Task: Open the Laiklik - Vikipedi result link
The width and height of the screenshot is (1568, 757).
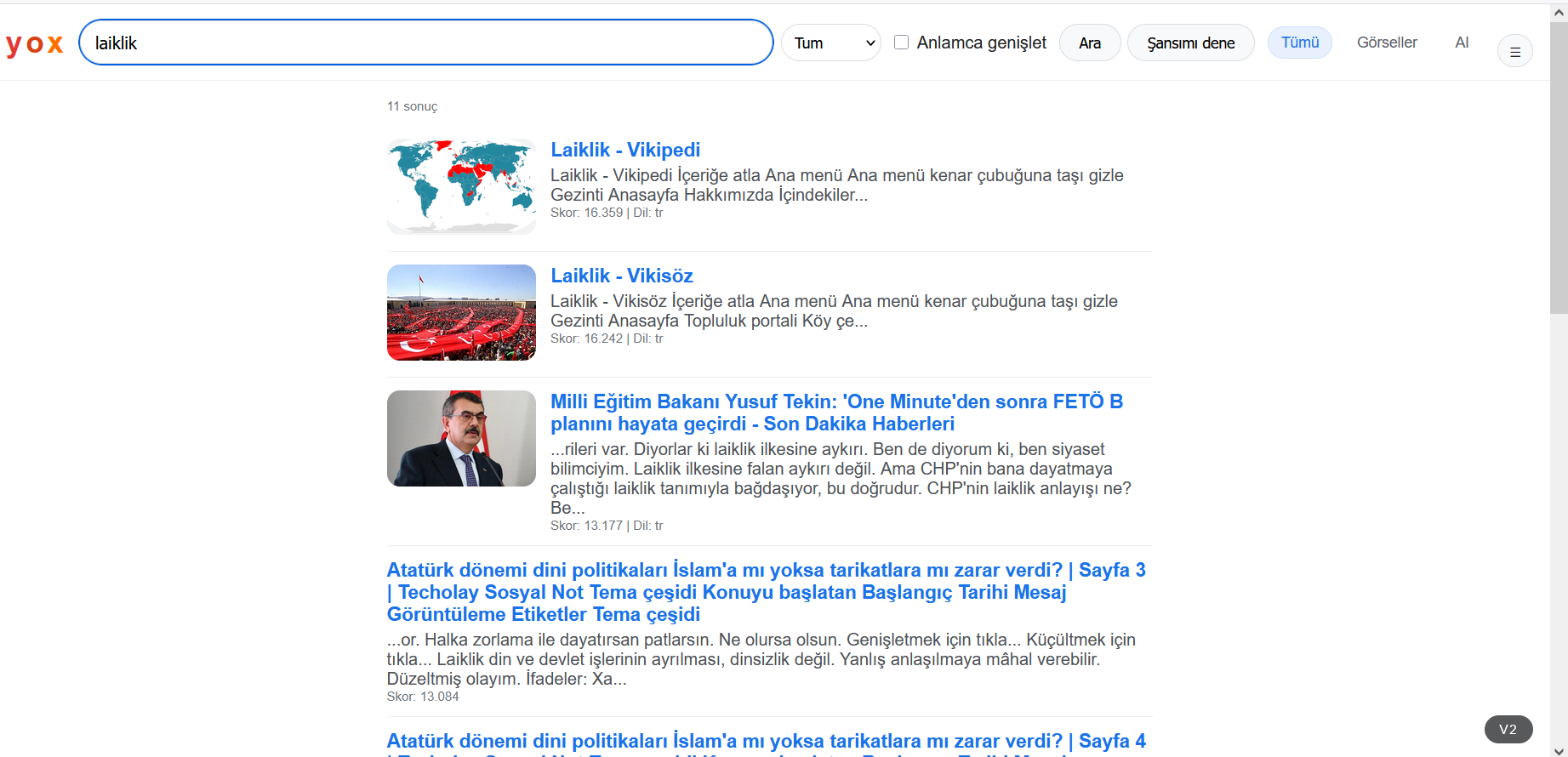Action: (x=625, y=150)
